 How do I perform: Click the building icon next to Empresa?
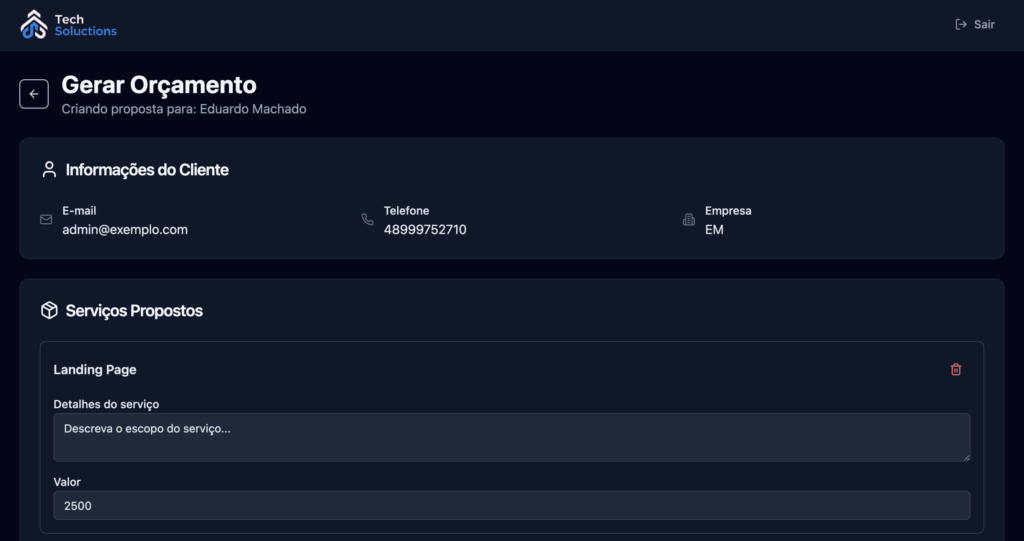coord(688,220)
